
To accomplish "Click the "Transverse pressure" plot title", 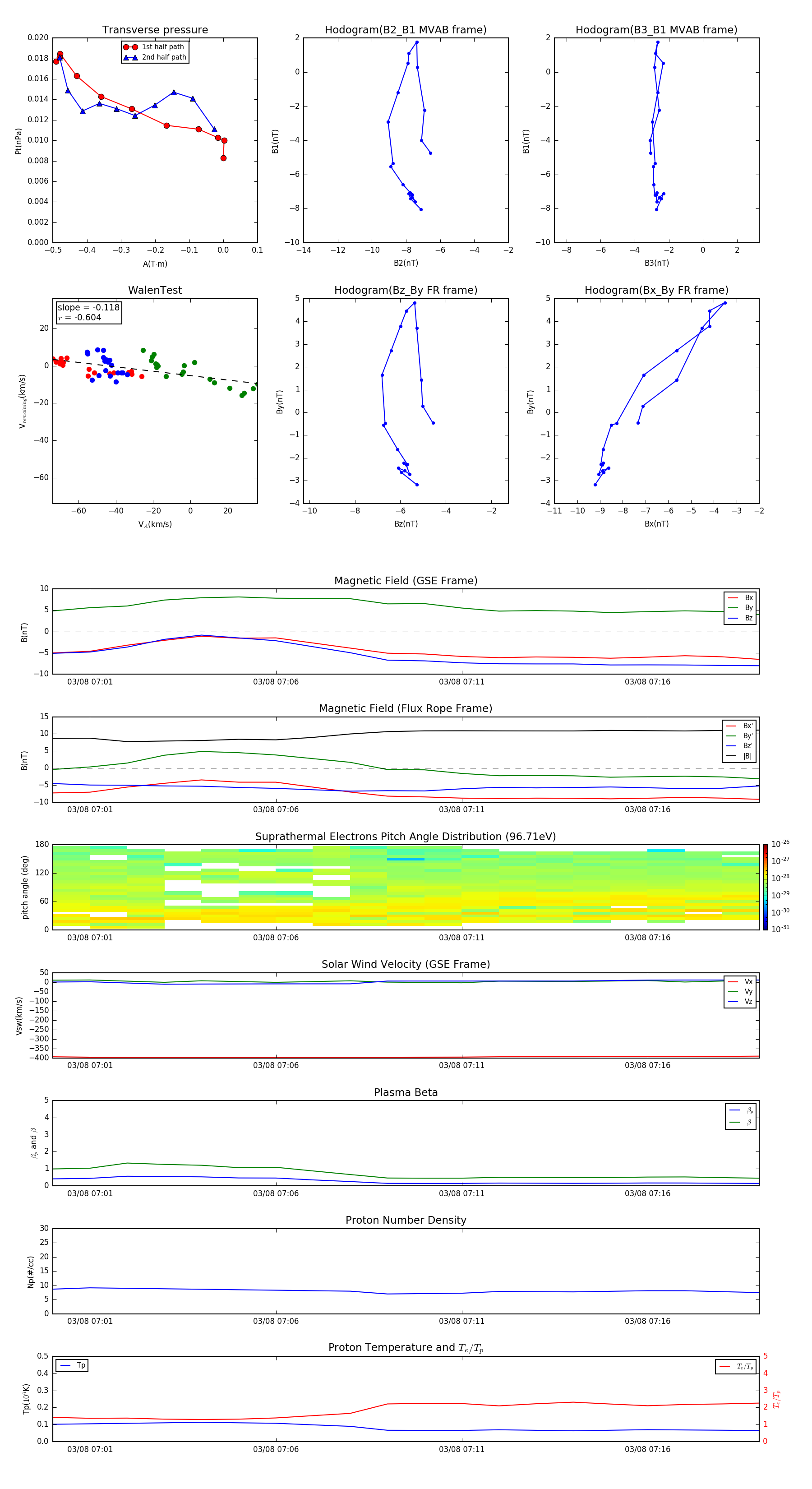I will pos(155,30).
